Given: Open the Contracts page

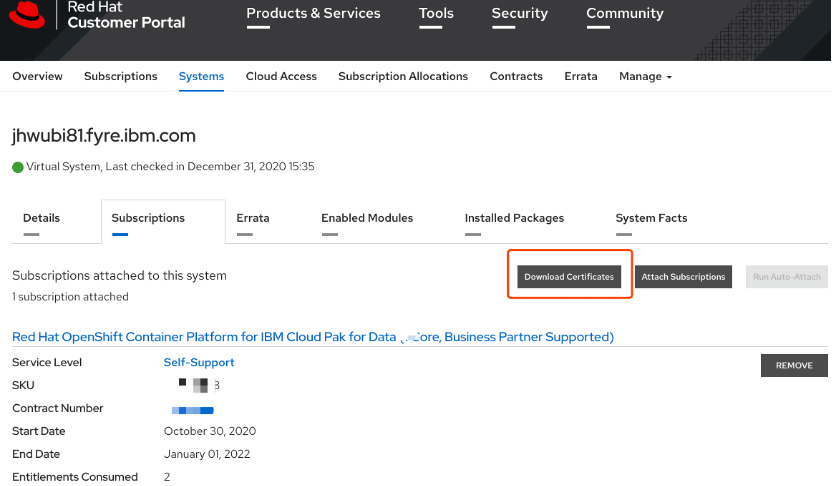Looking at the screenshot, I should coord(516,76).
